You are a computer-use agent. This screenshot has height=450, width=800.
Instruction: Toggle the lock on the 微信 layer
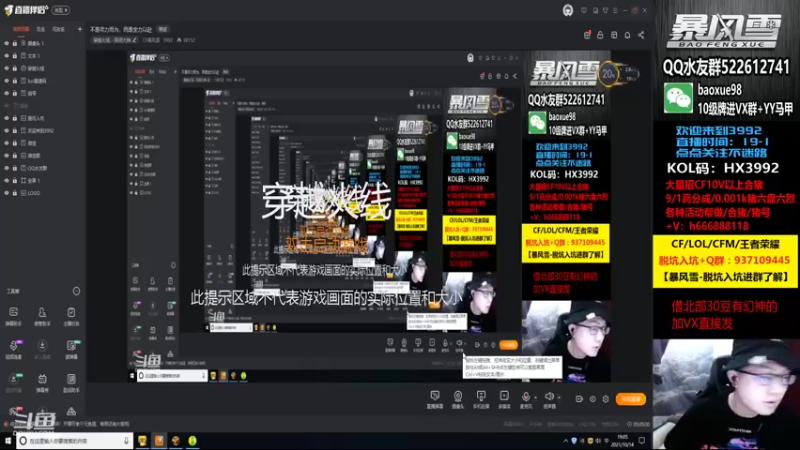[x=15, y=143]
